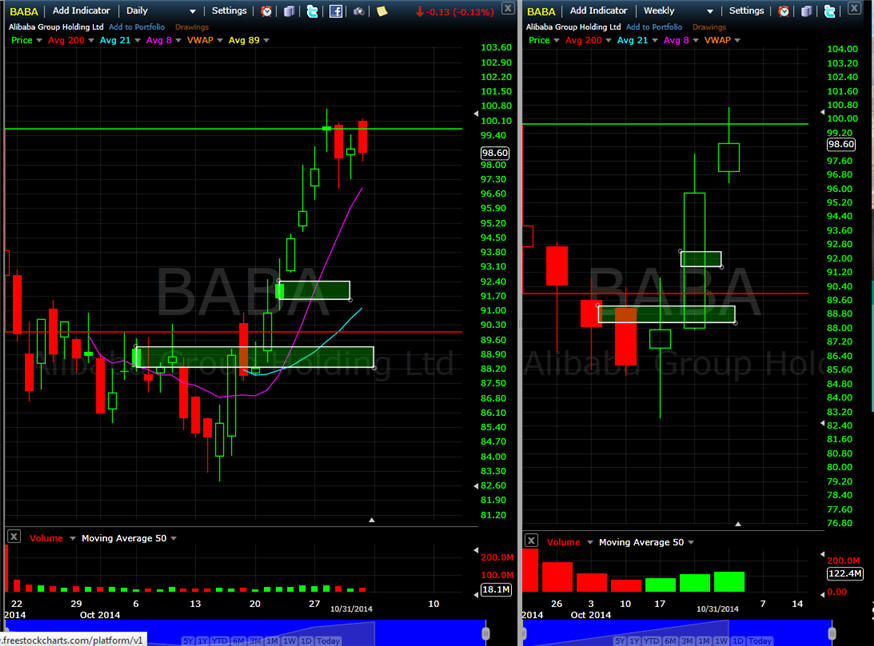Click the arrow near 200.0M on the Daily volume axis

pos(475,550)
